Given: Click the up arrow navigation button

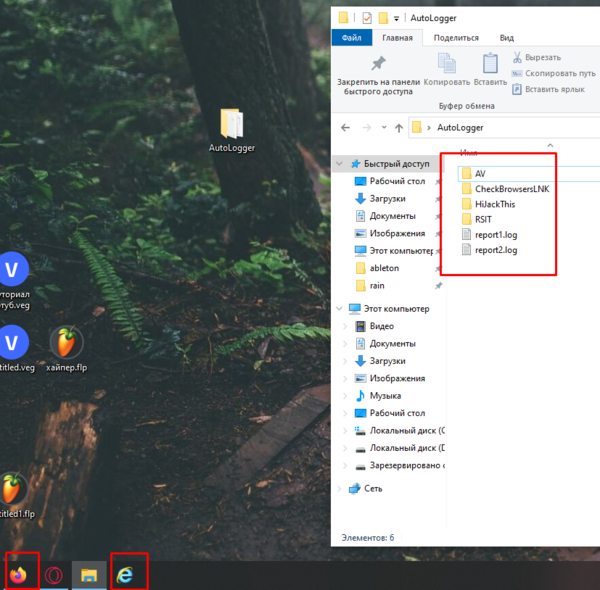Looking at the screenshot, I should click(x=398, y=128).
